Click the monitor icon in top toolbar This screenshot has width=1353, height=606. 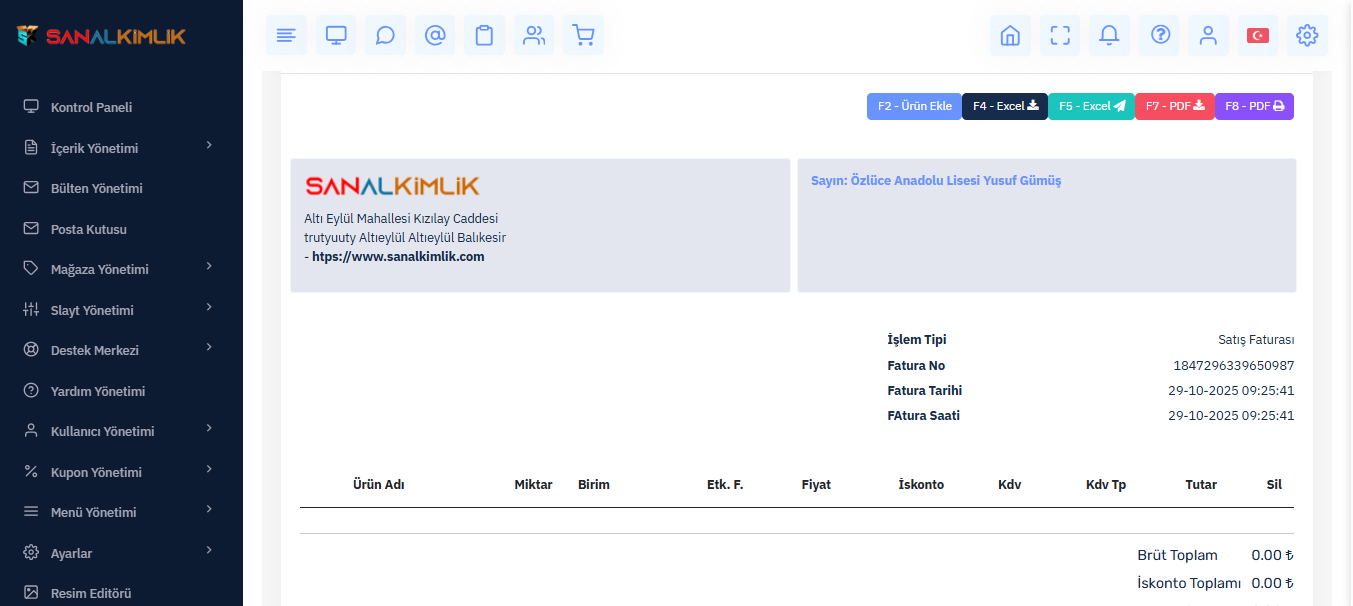coord(336,35)
